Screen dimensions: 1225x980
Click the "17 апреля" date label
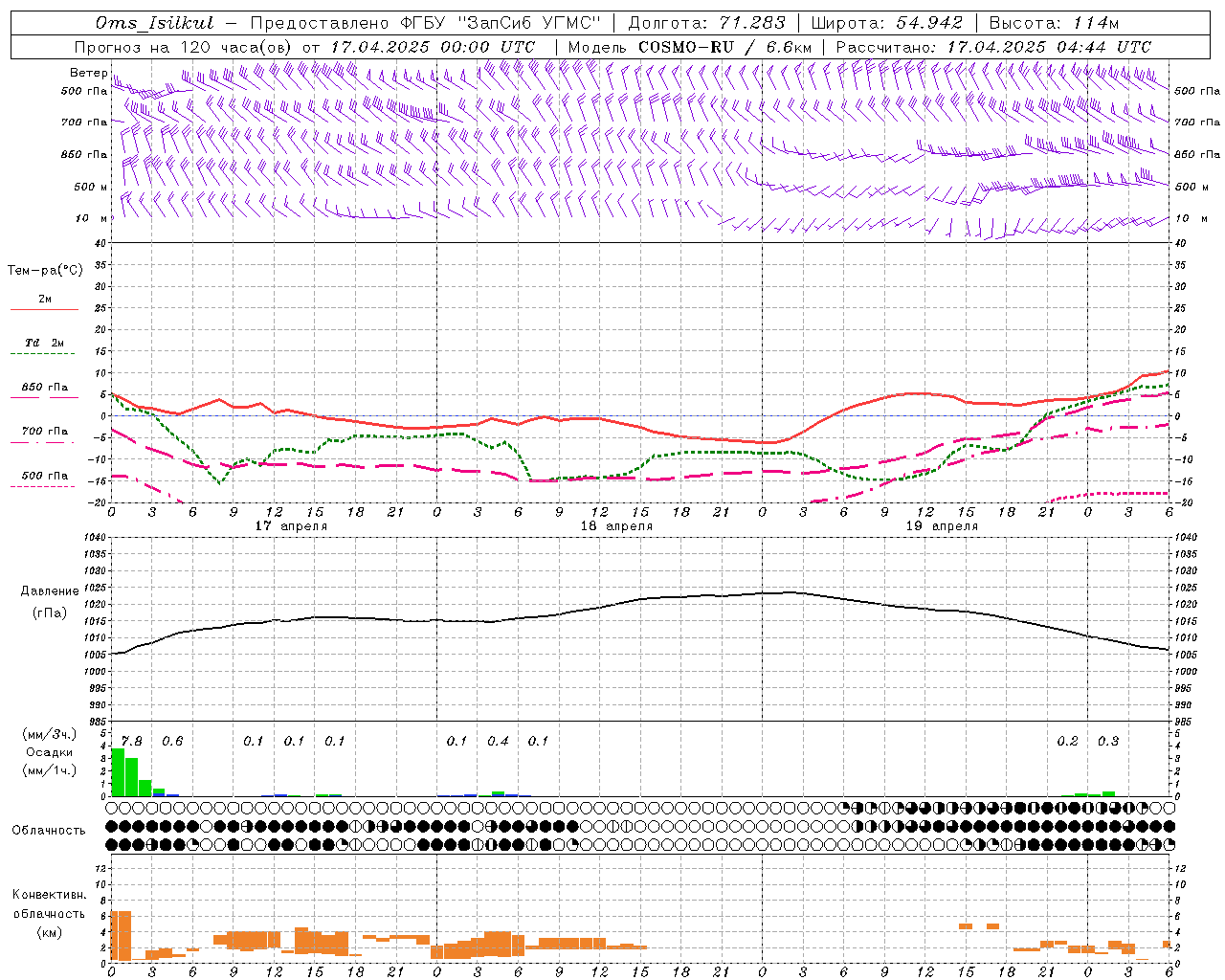click(291, 526)
